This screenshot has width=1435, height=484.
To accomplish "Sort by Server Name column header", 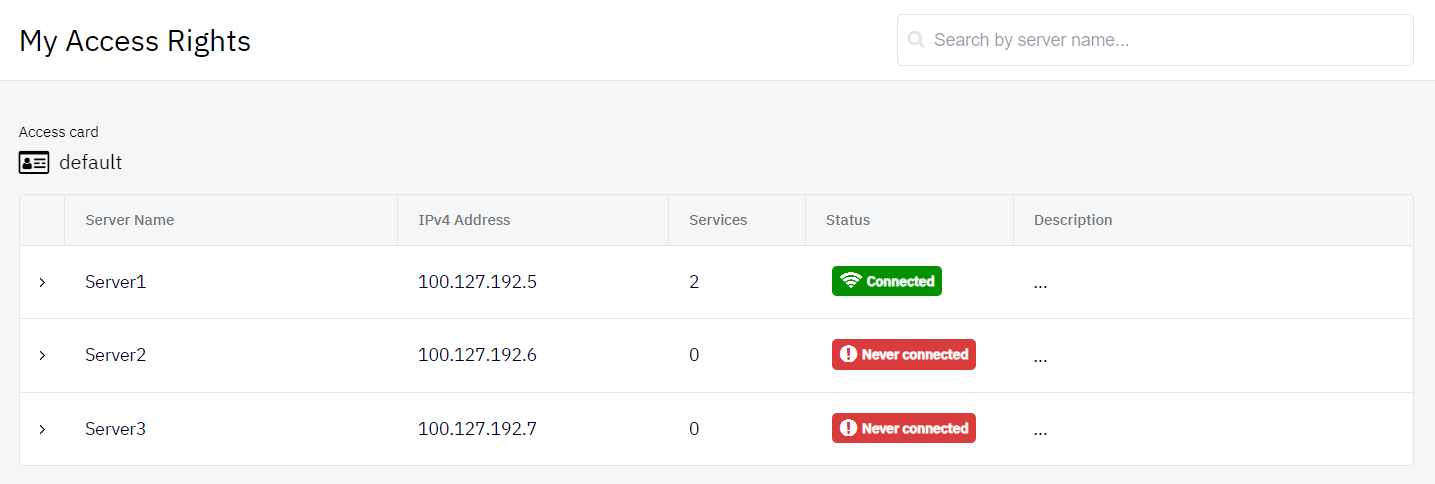I will pyautogui.click(x=130, y=220).
